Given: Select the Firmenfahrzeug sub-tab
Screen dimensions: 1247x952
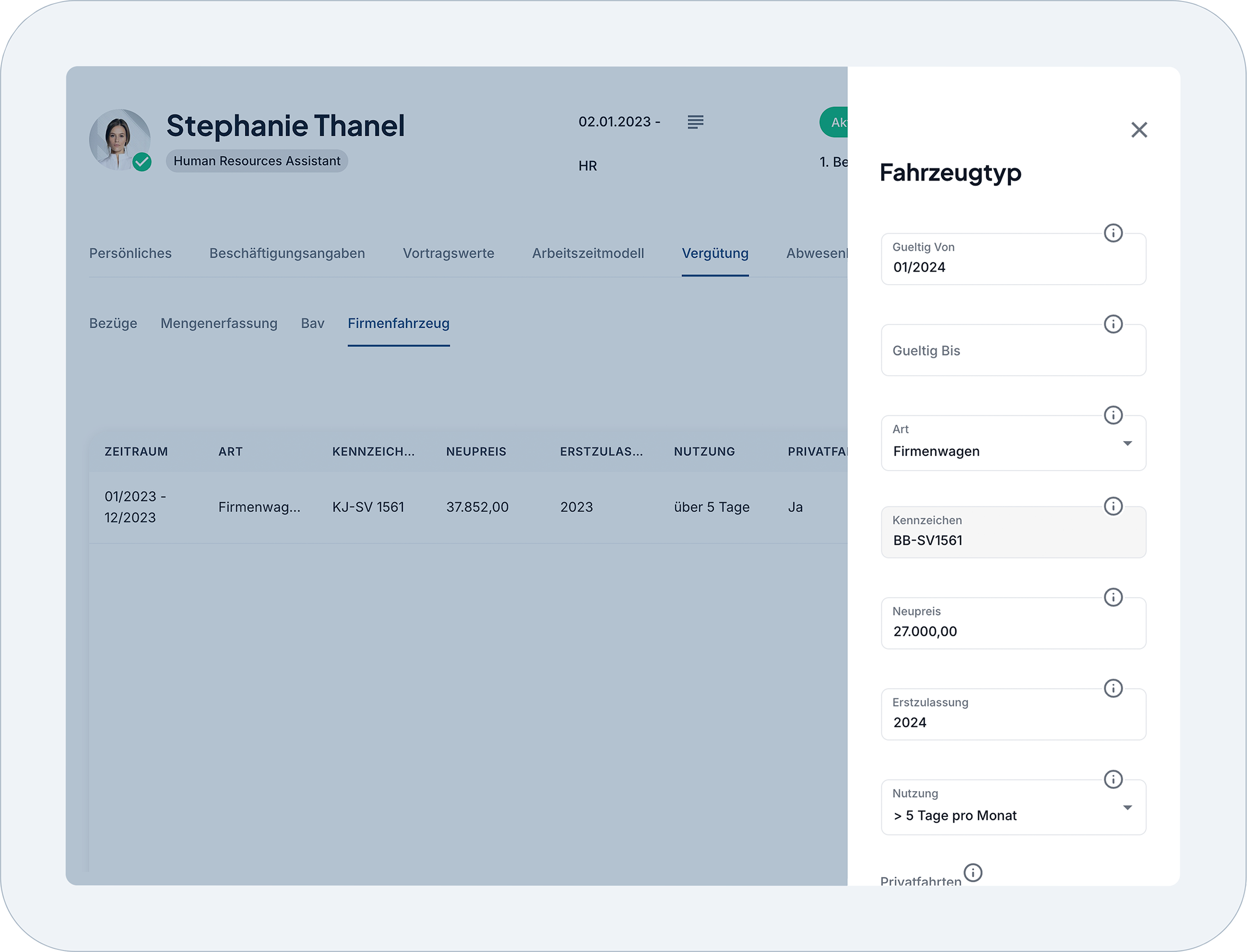Looking at the screenshot, I should [398, 323].
